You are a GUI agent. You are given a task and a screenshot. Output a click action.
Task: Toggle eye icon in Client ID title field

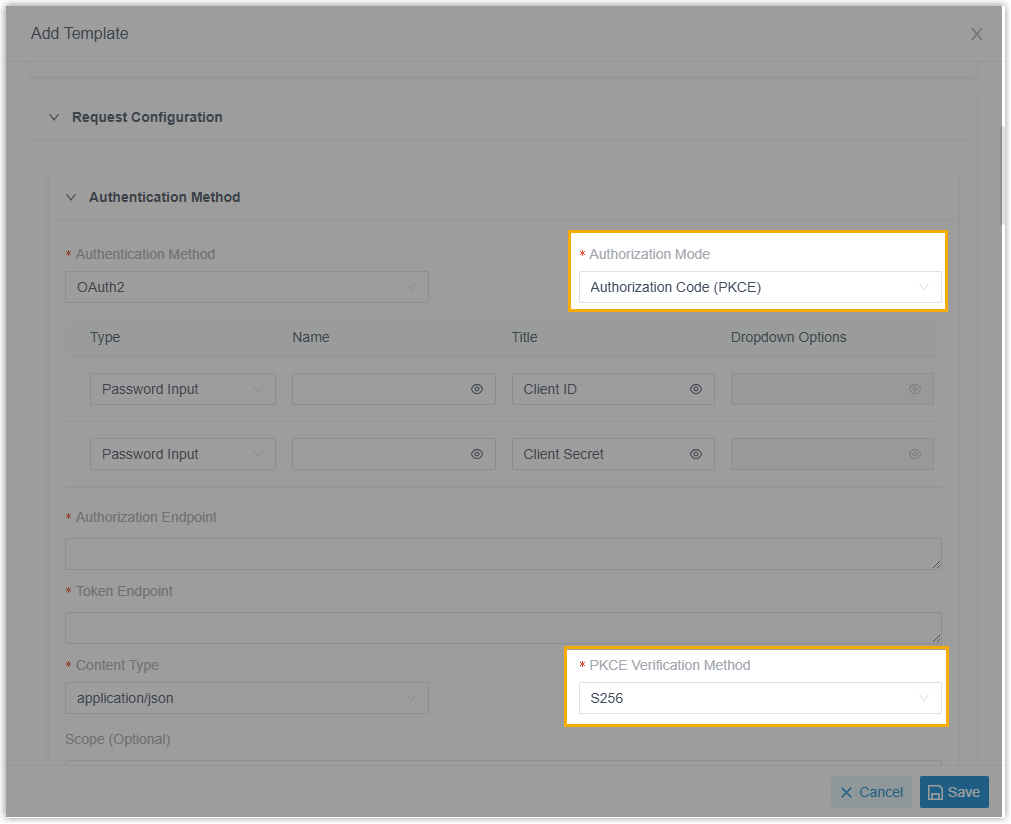696,389
